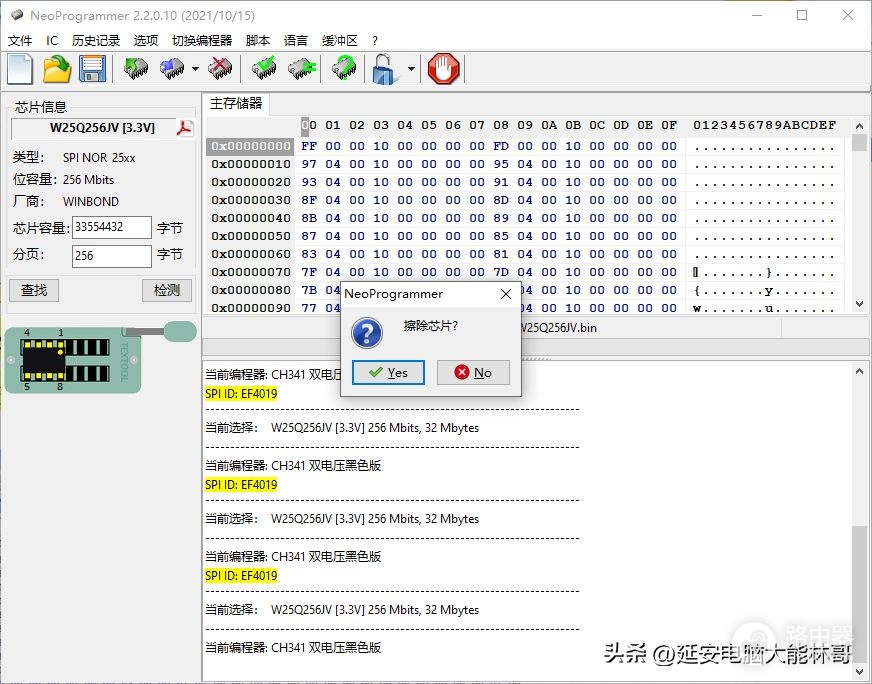
Task: Click the write chip icon
Action: (172, 69)
